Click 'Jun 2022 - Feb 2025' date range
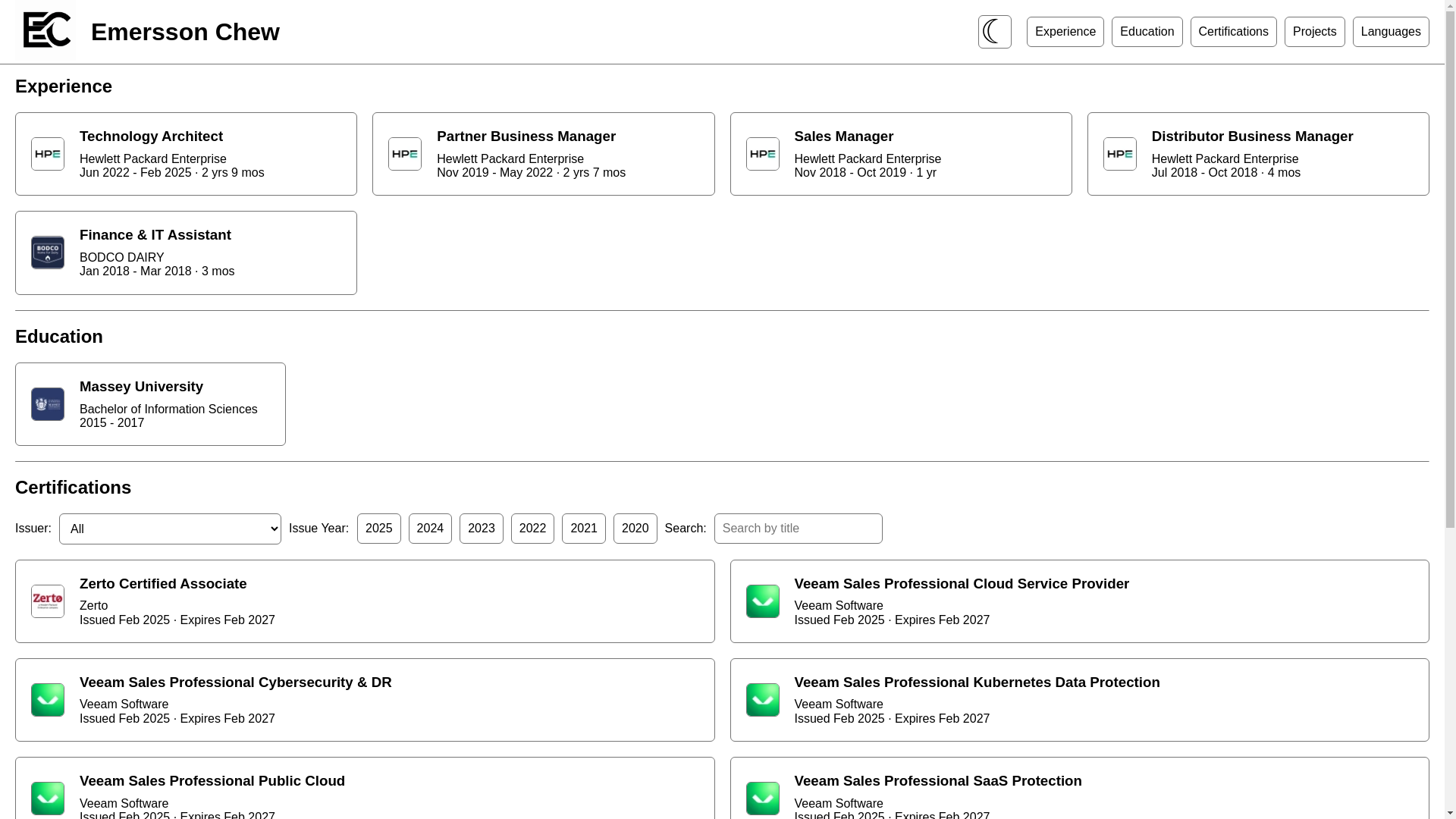This screenshot has width=1456, height=819. pos(136,173)
